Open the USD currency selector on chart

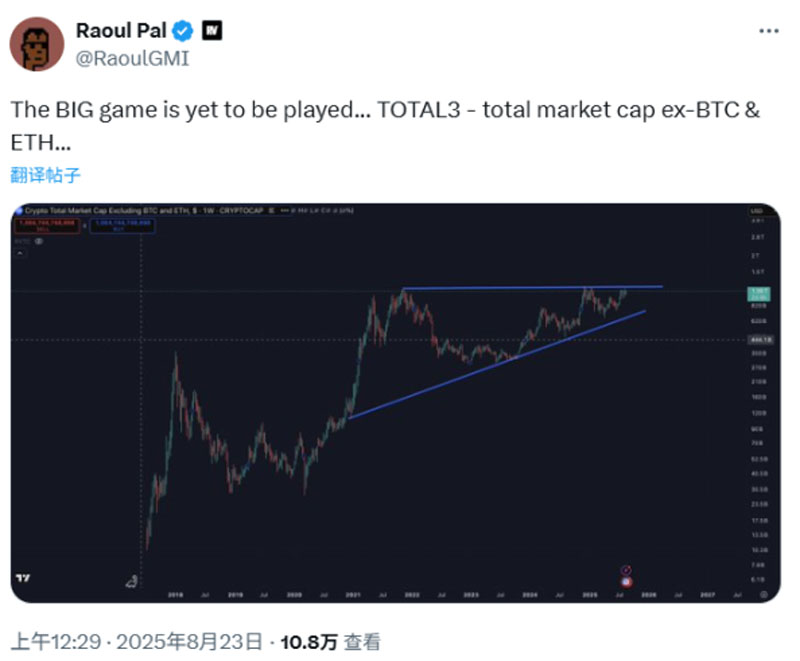(x=756, y=212)
